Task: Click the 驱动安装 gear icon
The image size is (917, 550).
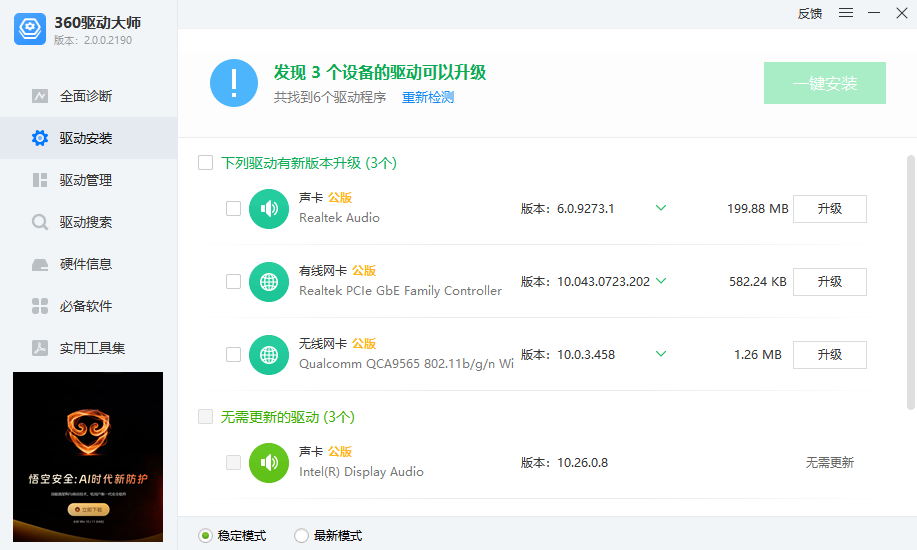Action: pos(40,138)
